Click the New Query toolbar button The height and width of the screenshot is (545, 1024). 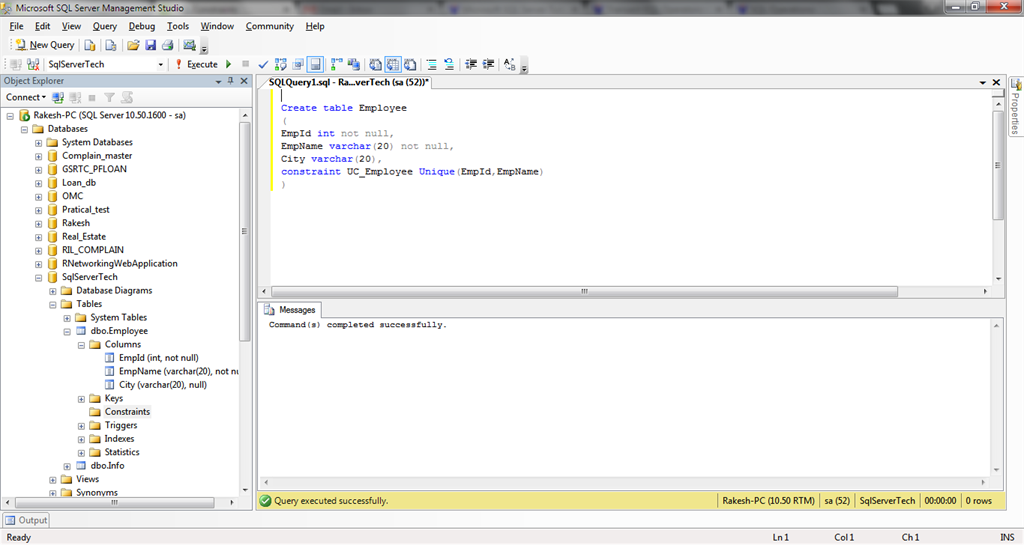[x=45, y=45]
